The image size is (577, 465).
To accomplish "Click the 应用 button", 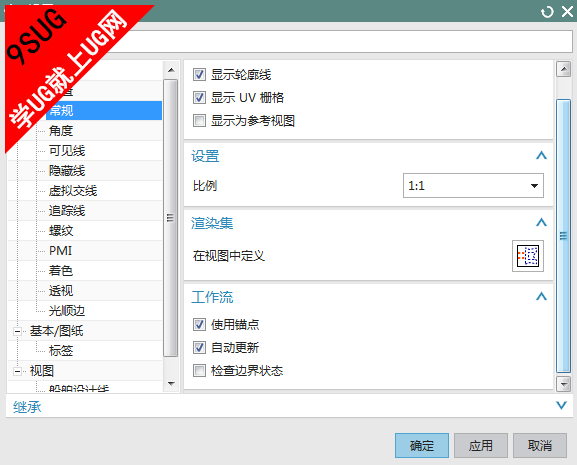I will 481,446.
